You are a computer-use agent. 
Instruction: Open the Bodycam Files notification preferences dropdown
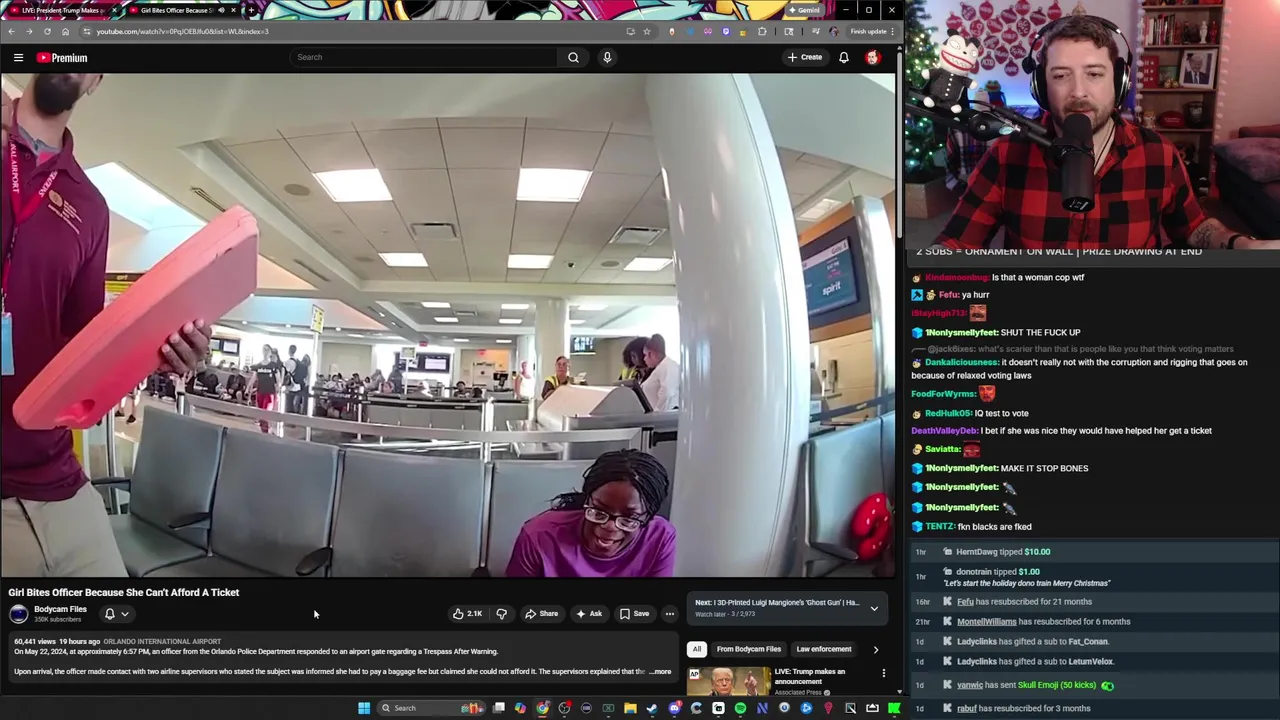[x=115, y=614]
